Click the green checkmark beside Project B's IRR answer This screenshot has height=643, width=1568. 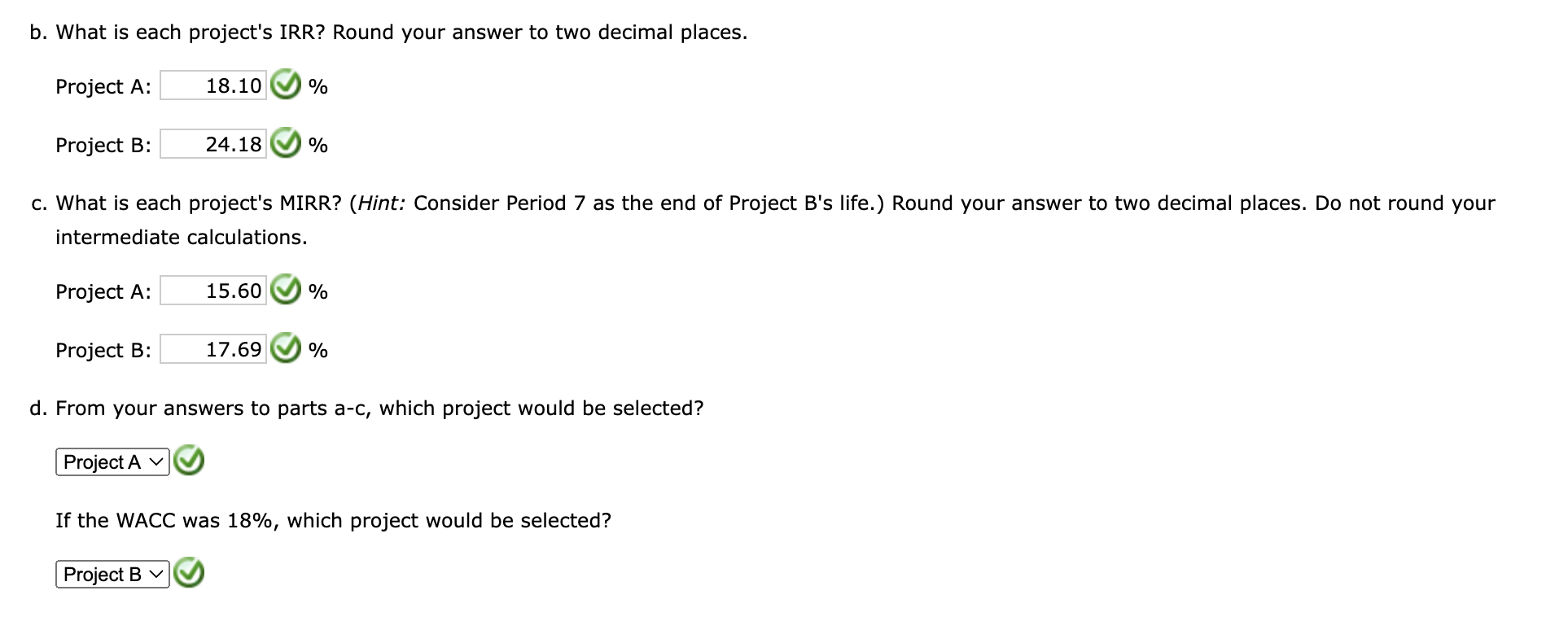click(287, 144)
